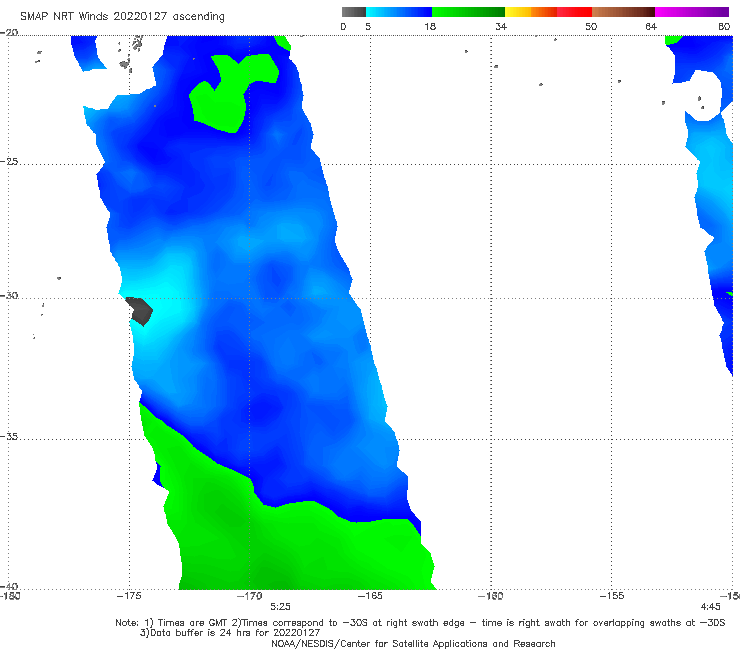This screenshot has width=740, height=650.
Task: Click the longitude label '-175'
Action: pos(129,596)
